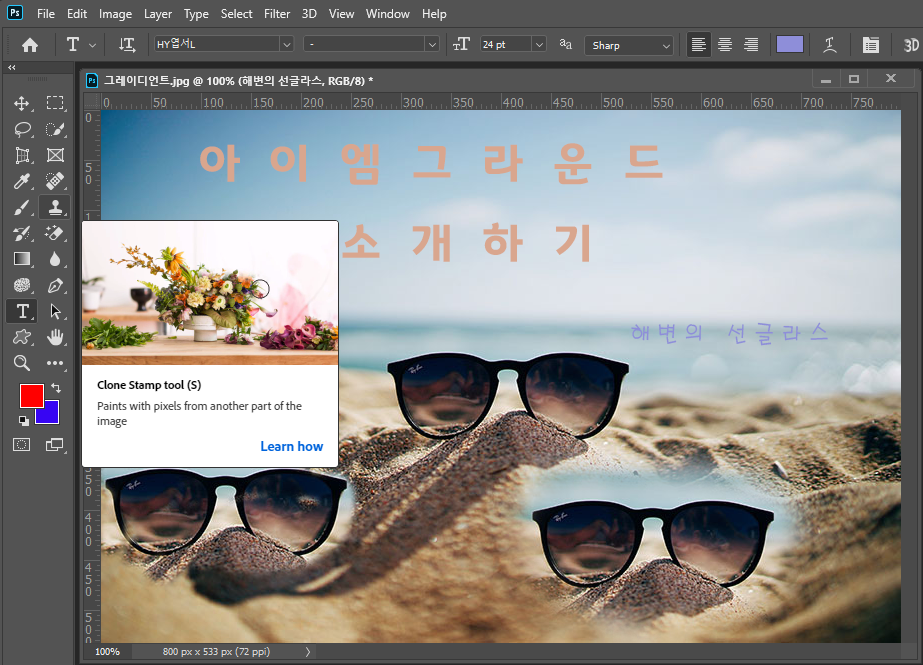Select the Clone Stamp tool
The height and width of the screenshot is (665, 923).
pos(55,207)
